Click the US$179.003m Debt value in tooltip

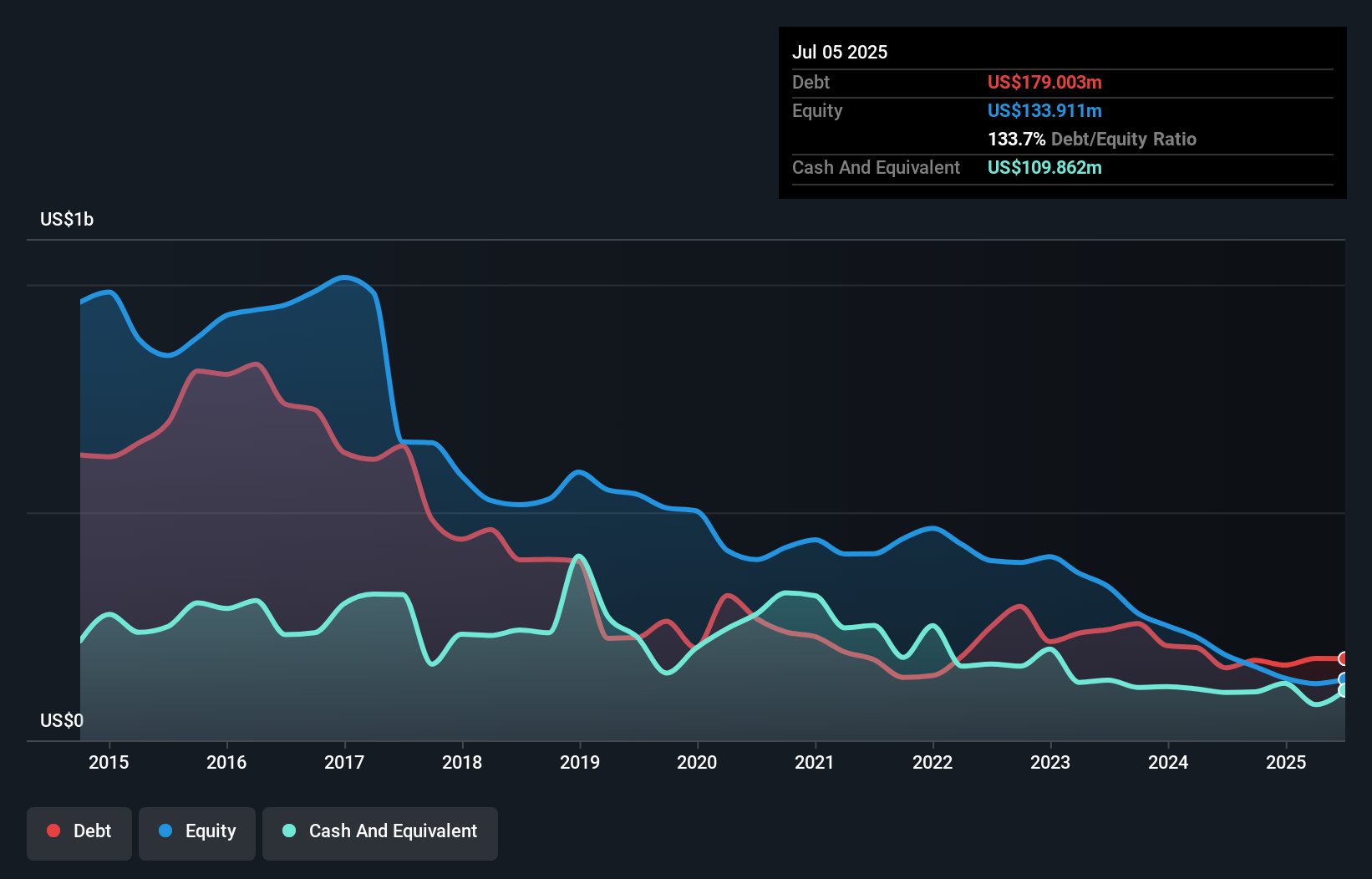[x=1044, y=82]
